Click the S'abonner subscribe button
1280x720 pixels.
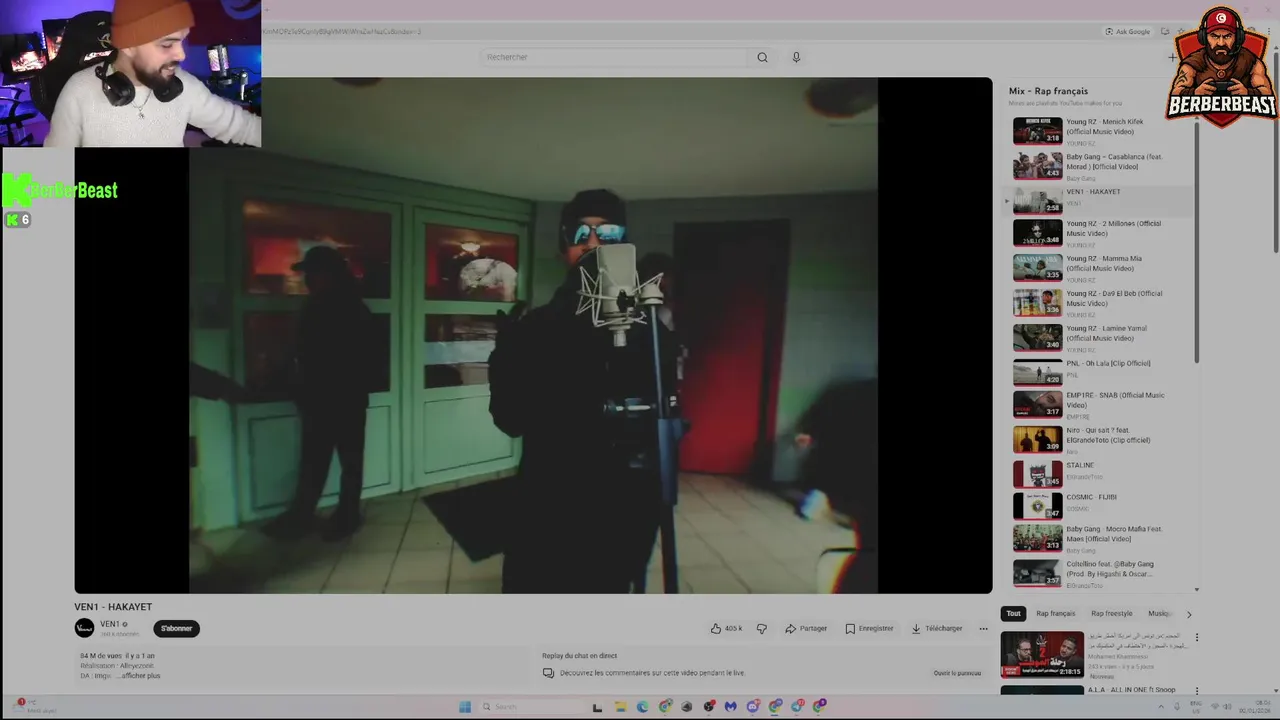pos(176,628)
